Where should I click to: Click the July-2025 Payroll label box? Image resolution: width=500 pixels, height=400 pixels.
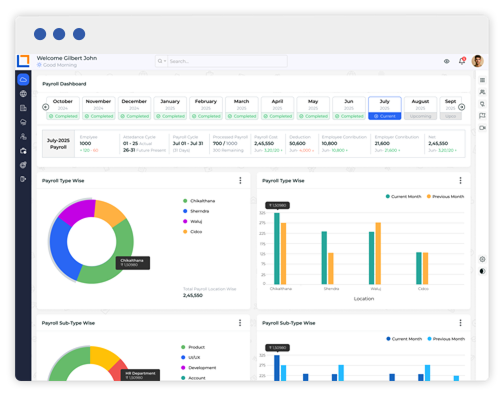[x=58, y=144]
